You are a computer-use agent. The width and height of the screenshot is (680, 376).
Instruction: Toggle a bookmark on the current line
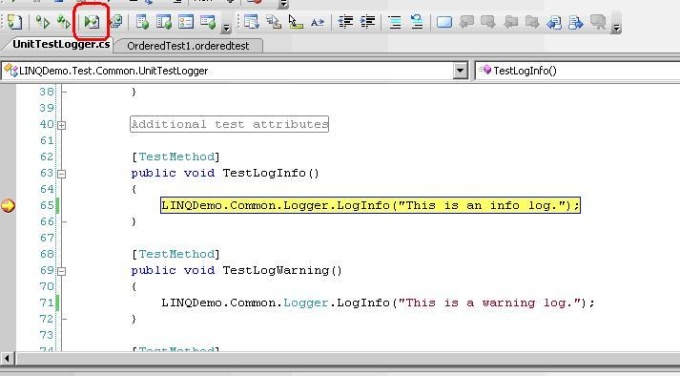444,22
